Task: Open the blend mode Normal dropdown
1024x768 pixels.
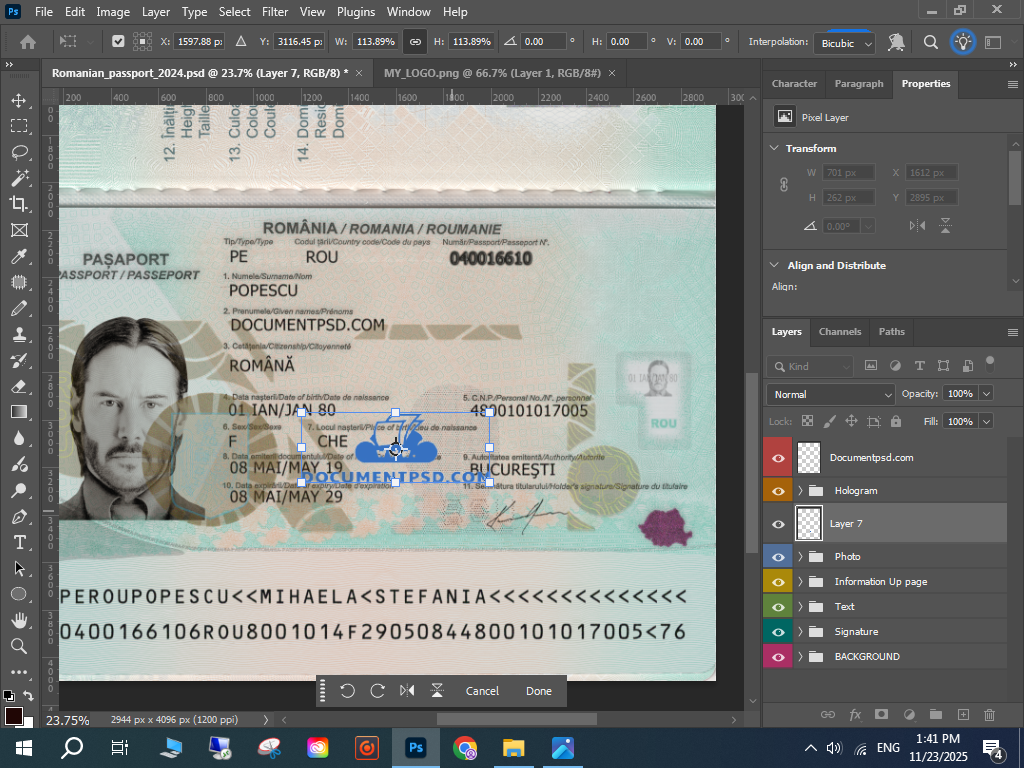Action: (830, 394)
